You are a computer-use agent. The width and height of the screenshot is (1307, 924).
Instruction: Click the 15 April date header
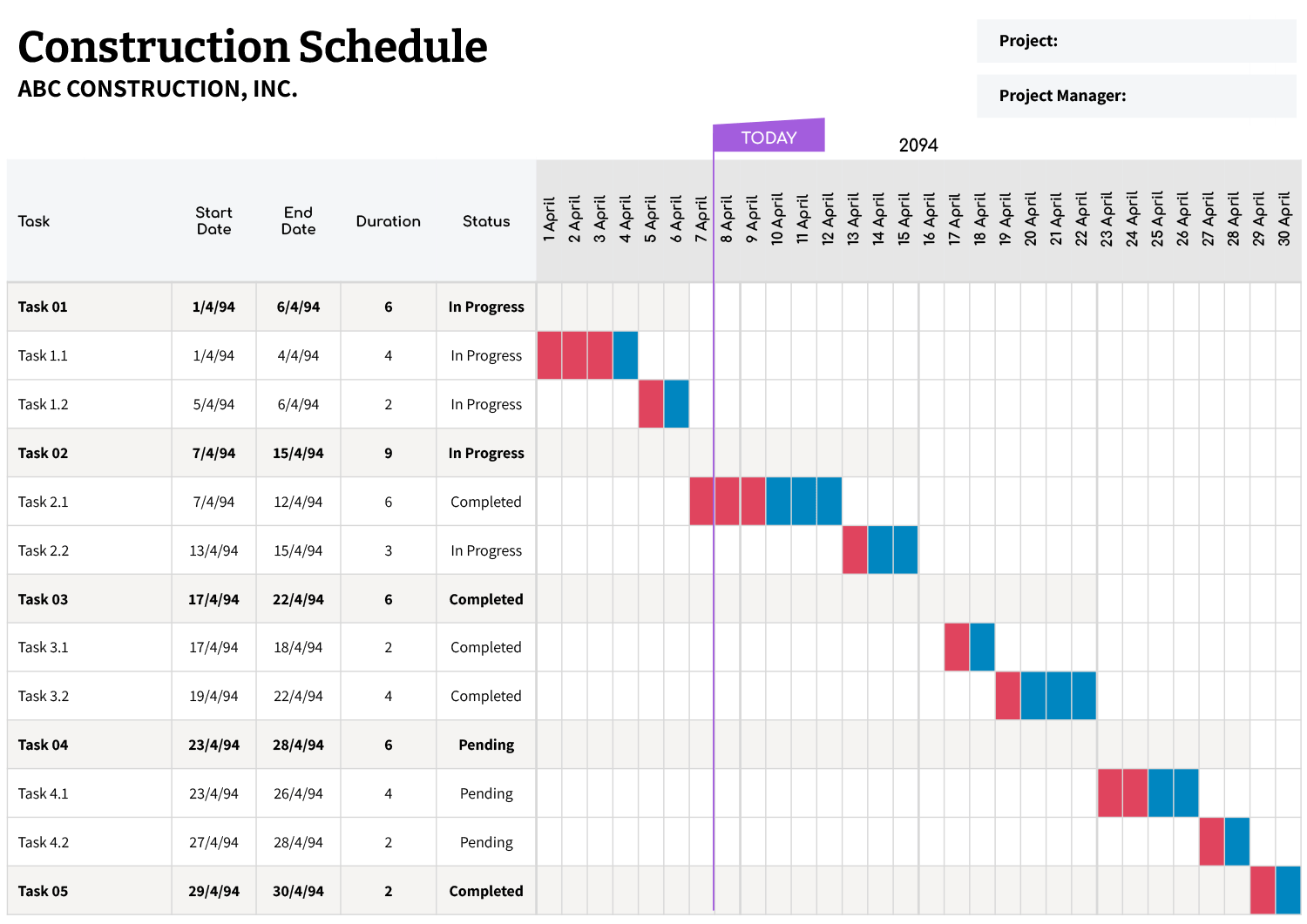[x=904, y=219]
